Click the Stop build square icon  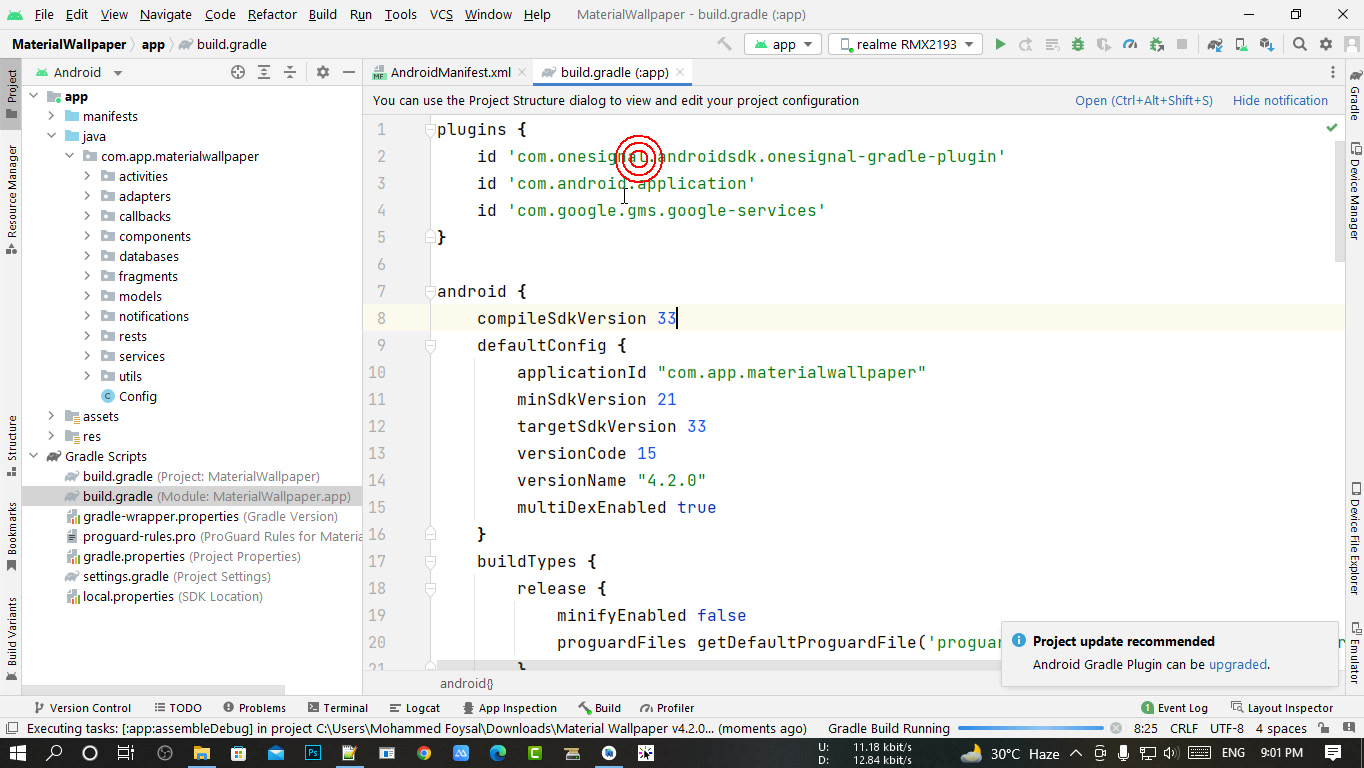point(1181,44)
